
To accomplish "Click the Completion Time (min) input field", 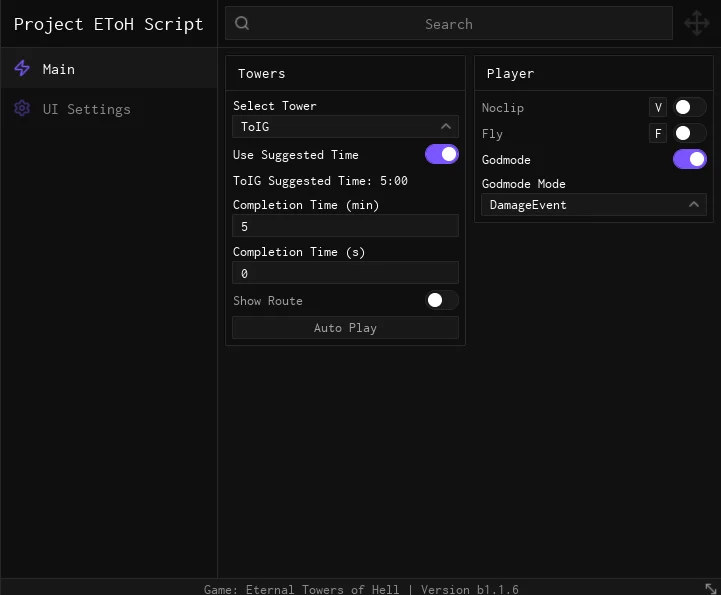I will click(x=345, y=226).
